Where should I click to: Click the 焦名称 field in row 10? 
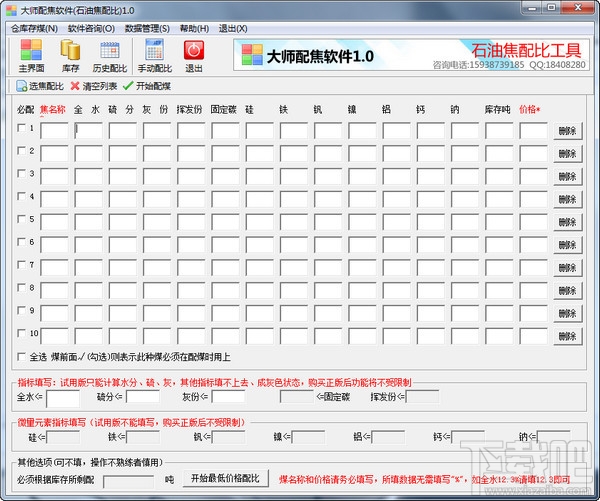[54, 336]
